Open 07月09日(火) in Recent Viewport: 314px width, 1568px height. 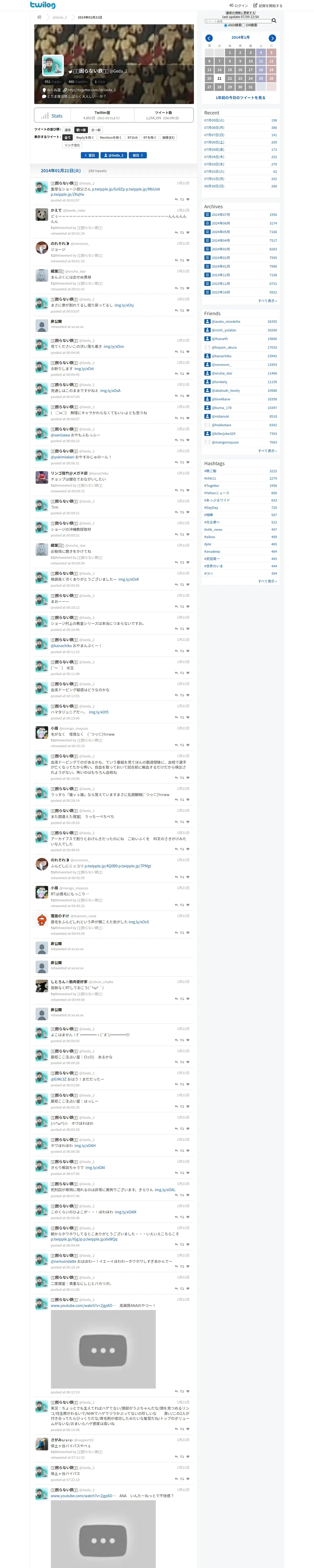tap(214, 120)
